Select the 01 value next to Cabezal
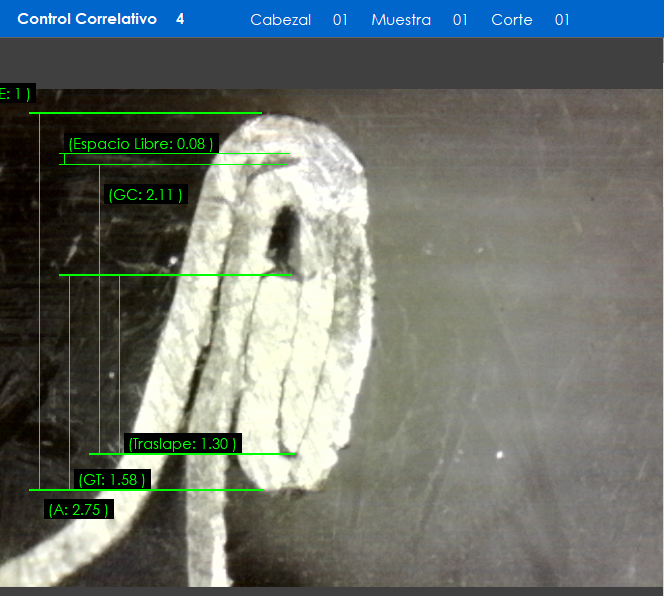This screenshot has height=596, width=664. [340, 20]
